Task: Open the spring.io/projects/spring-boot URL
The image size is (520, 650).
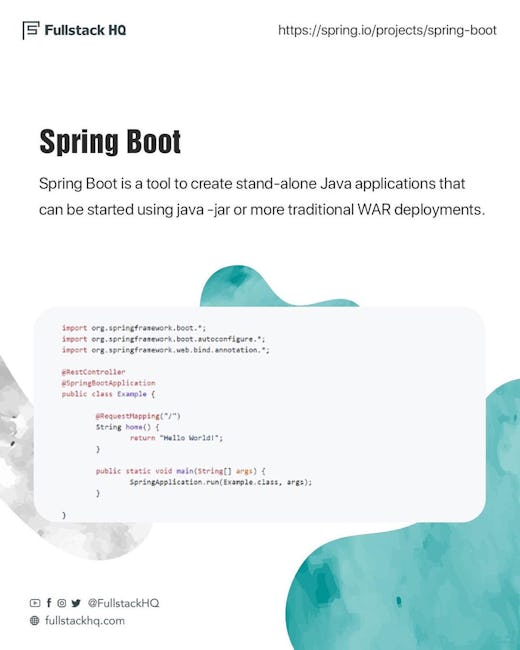Action: tap(387, 30)
